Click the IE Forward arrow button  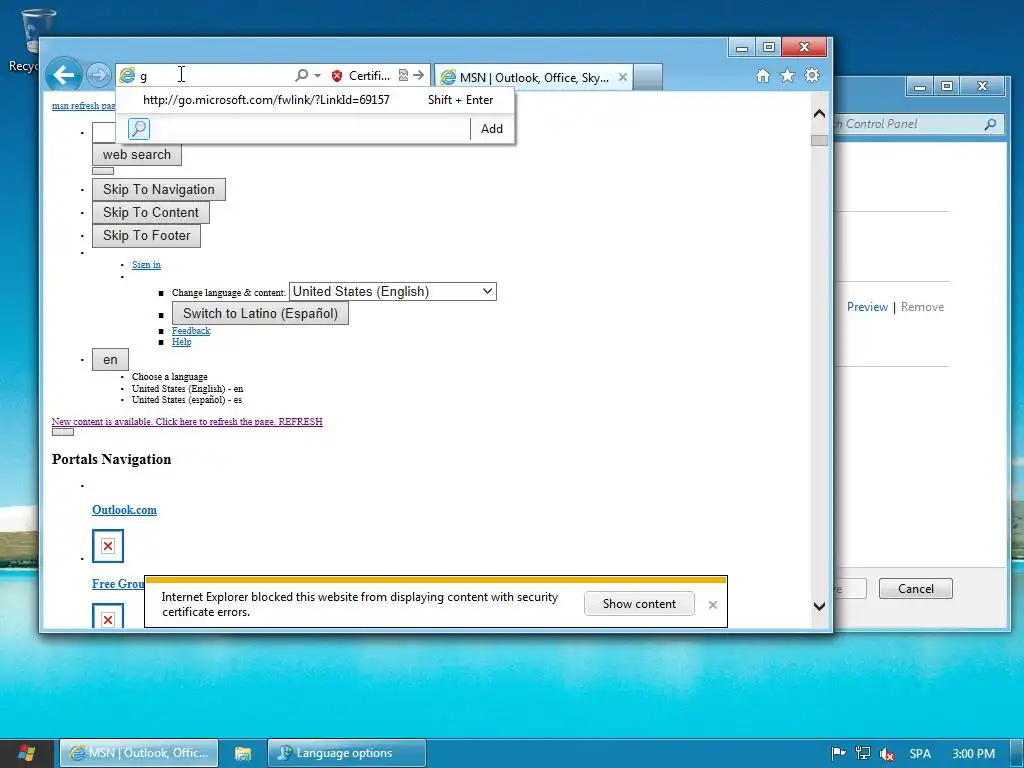tap(99, 76)
